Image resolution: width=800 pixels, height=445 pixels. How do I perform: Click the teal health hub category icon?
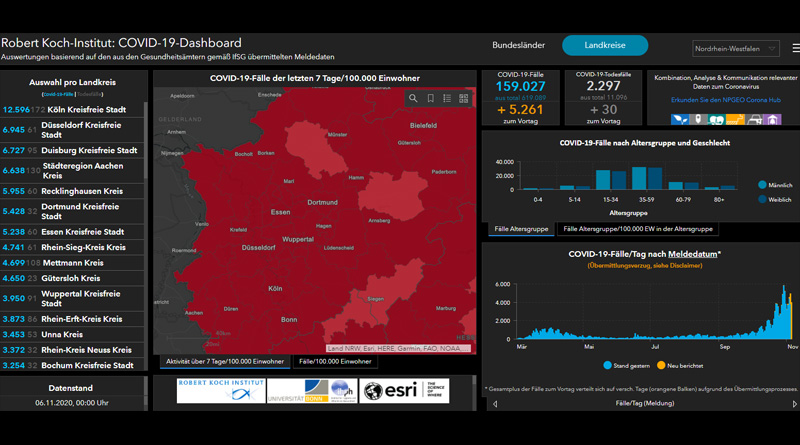coord(716,119)
